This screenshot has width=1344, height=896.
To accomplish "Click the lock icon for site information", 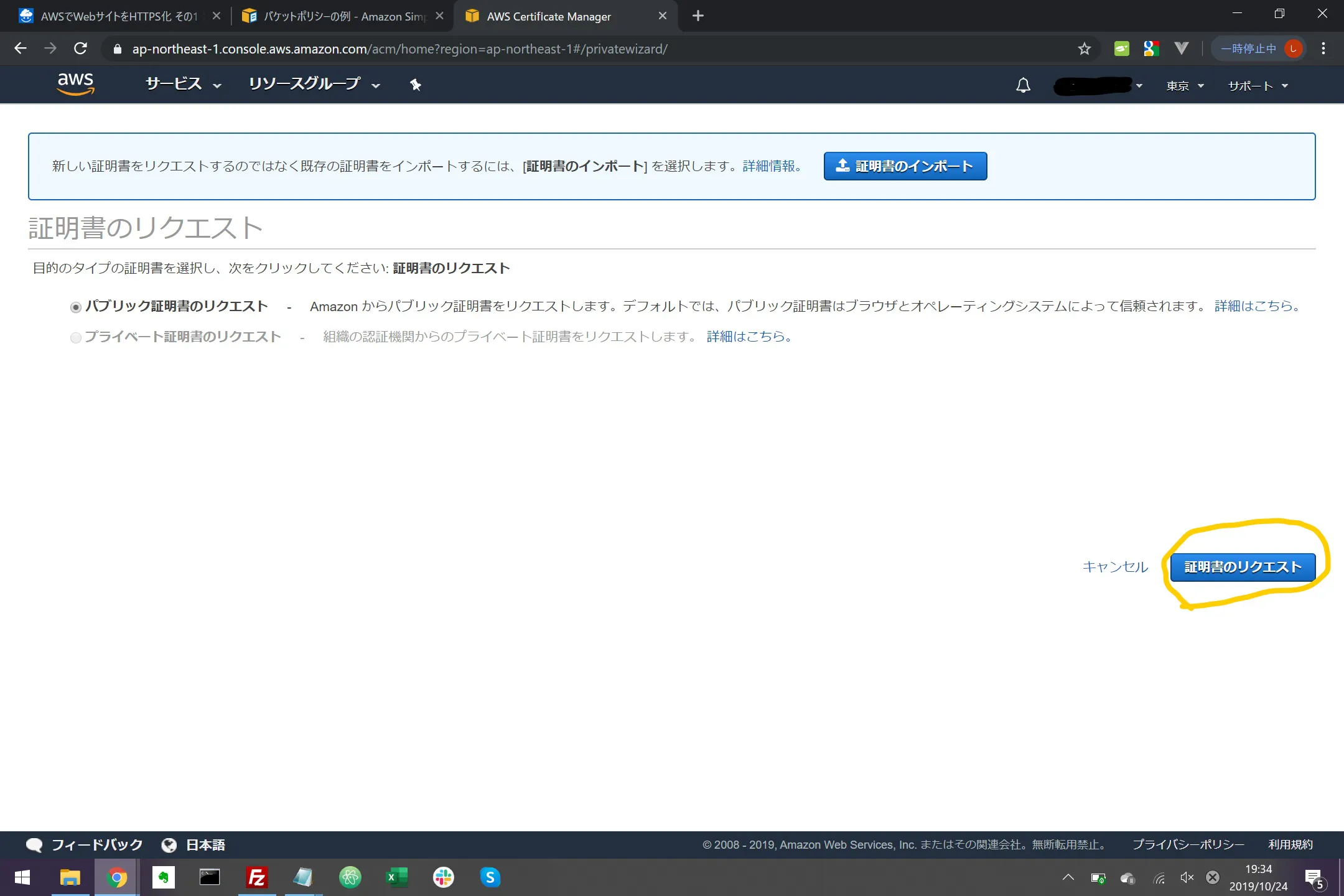I will (x=117, y=49).
